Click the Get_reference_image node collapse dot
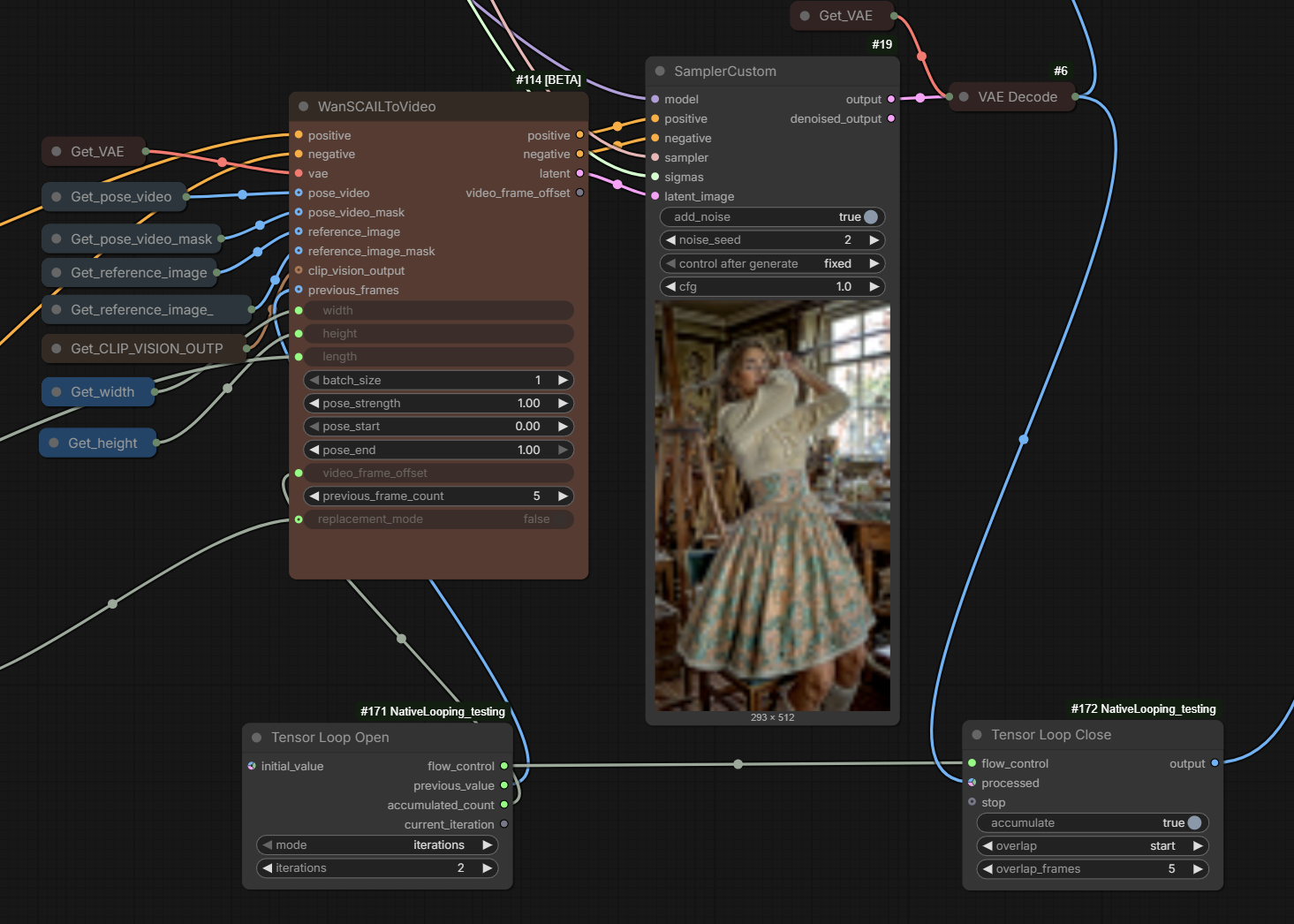 [57, 273]
